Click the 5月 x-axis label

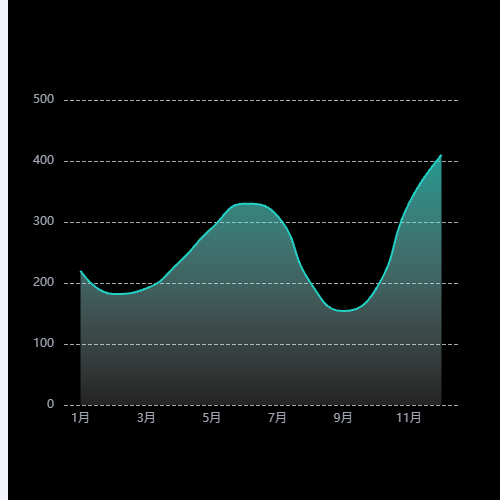pos(211,417)
